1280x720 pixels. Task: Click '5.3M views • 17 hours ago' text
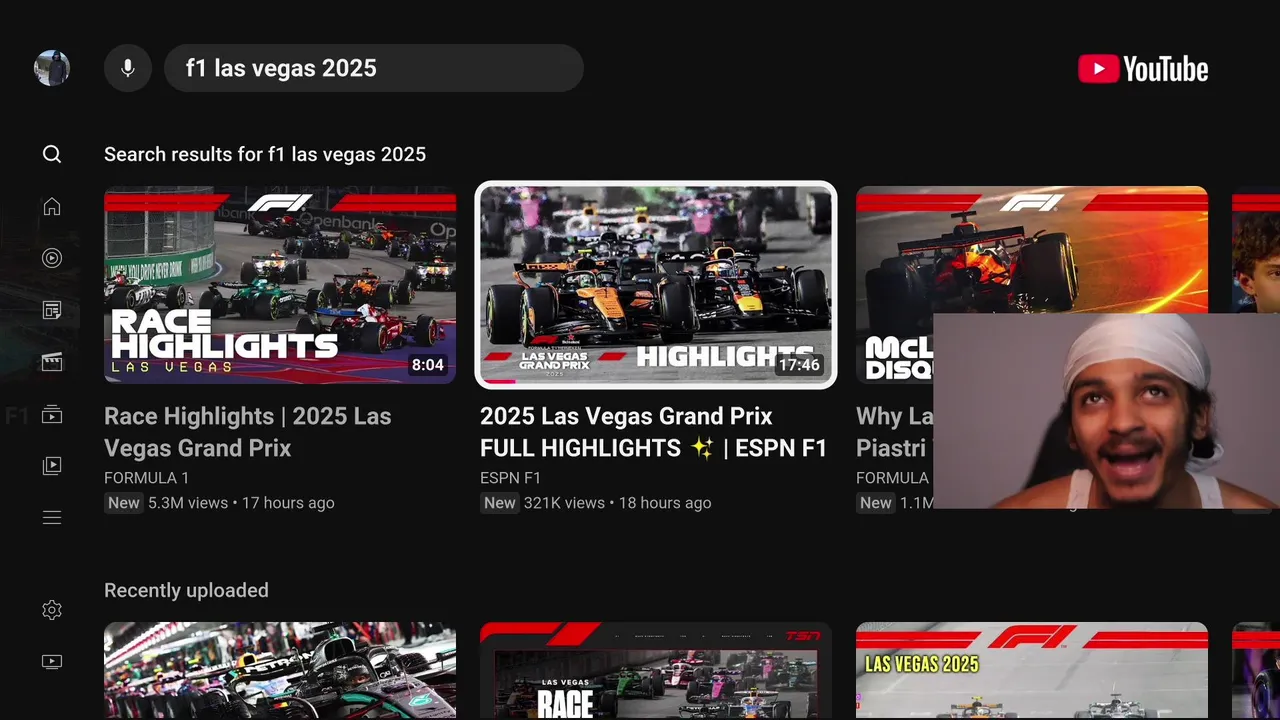click(x=241, y=503)
